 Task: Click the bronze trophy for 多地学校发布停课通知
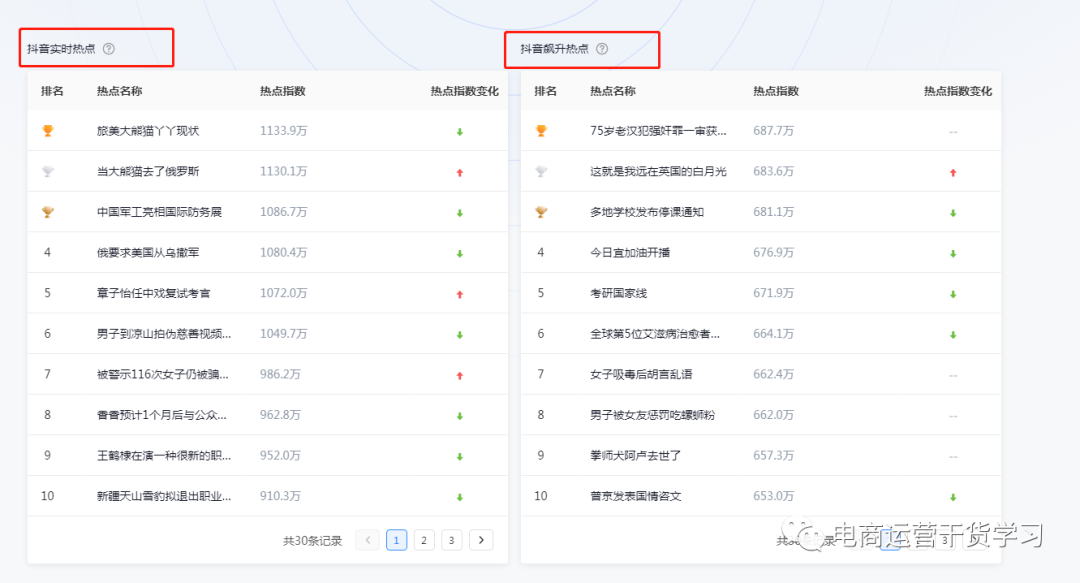click(x=541, y=212)
